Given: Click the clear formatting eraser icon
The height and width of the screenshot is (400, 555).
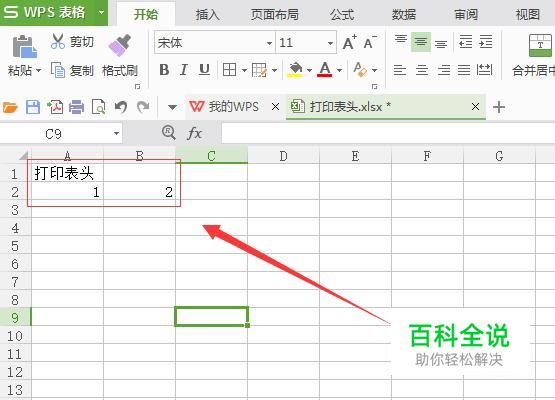Looking at the screenshot, I should (360, 70).
